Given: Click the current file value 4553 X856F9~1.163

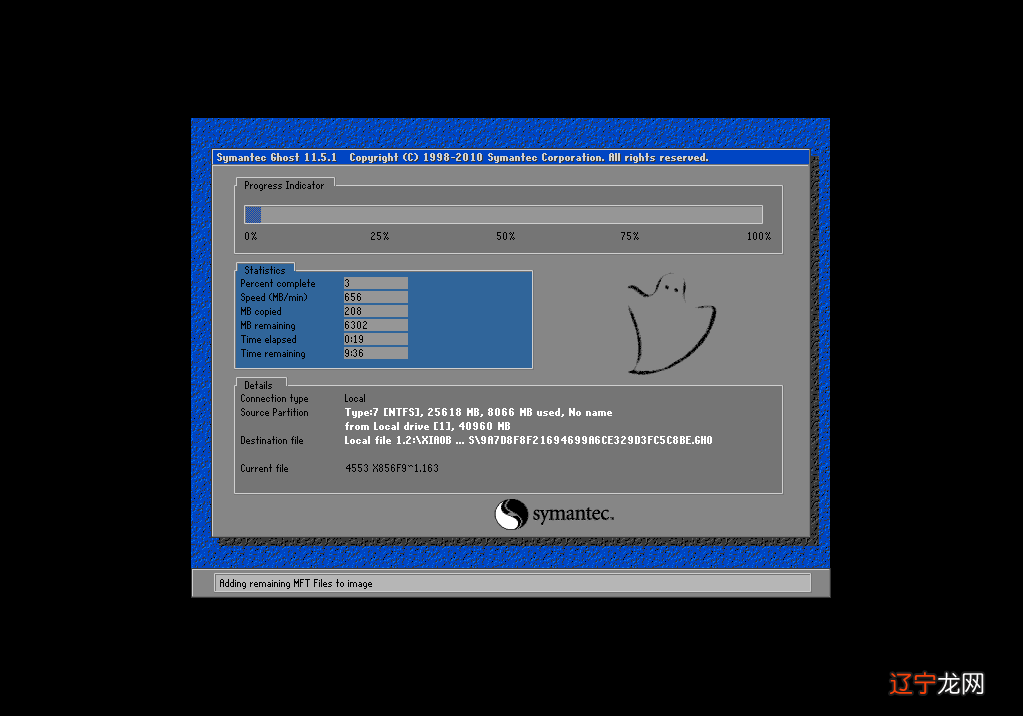Looking at the screenshot, I should click(x=392, y=468).
